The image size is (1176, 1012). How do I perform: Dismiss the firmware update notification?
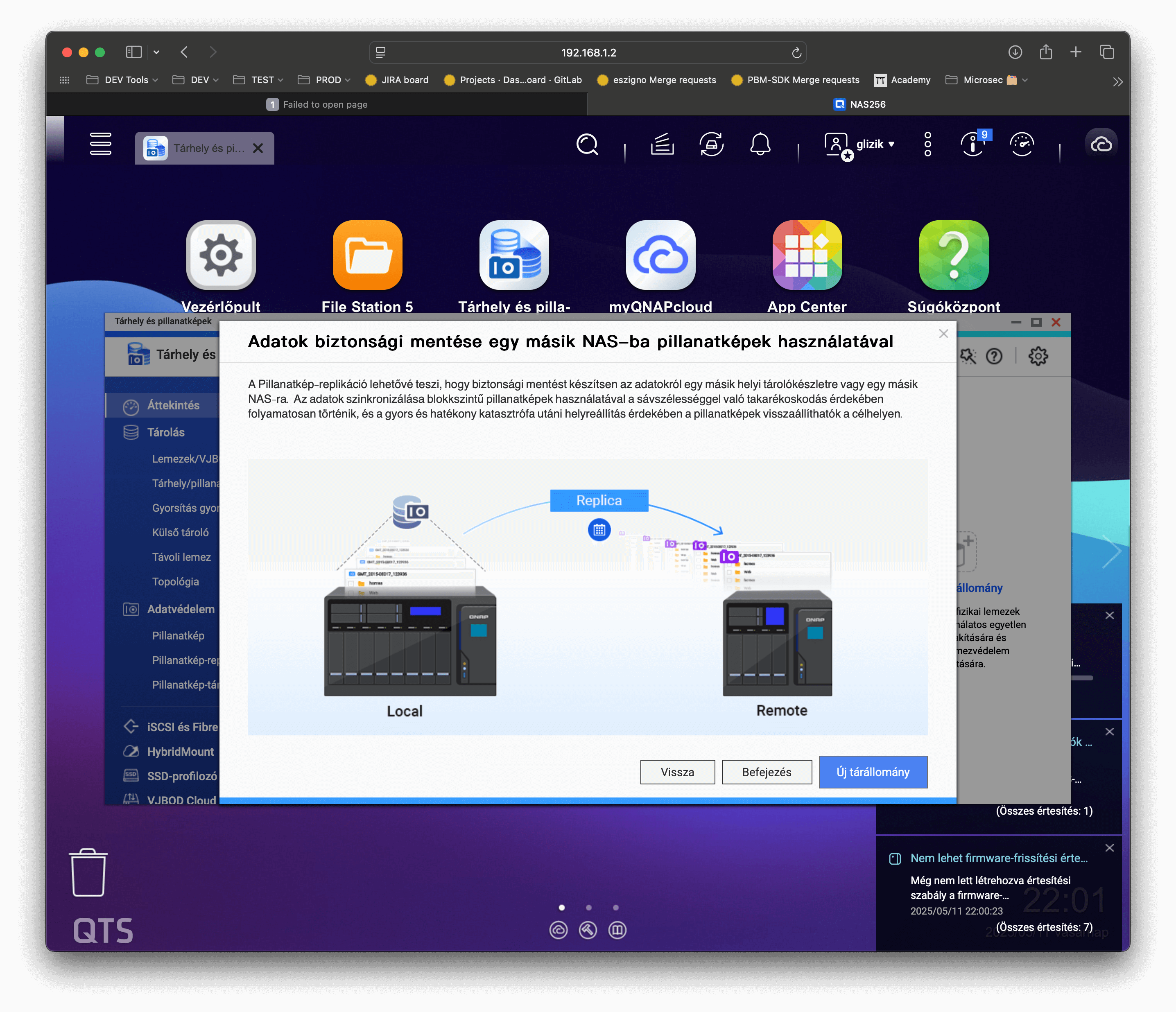[1110, 848]
